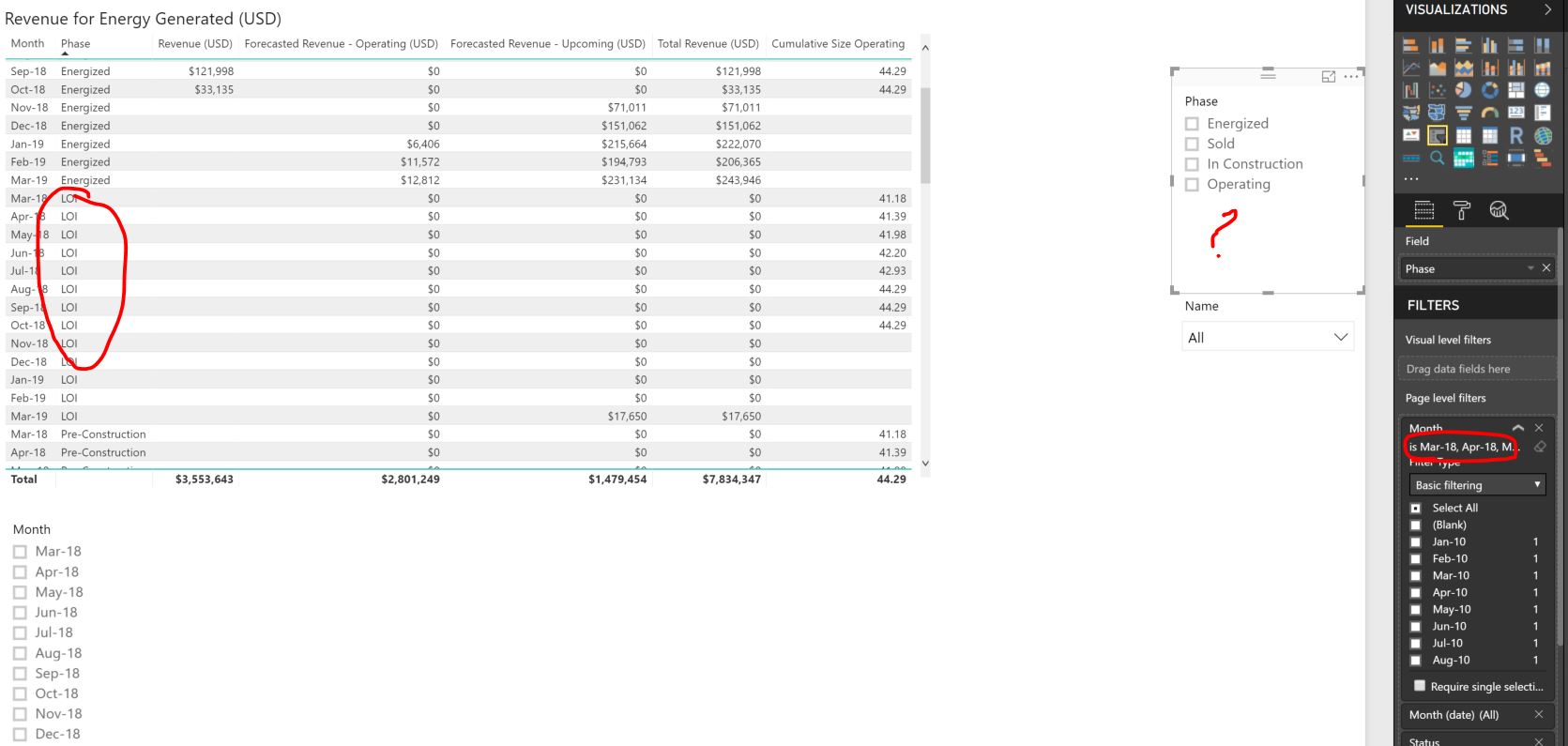Remove the Phase field from well
This screenshot has height=746, width=1568.
coord(1546,268)
